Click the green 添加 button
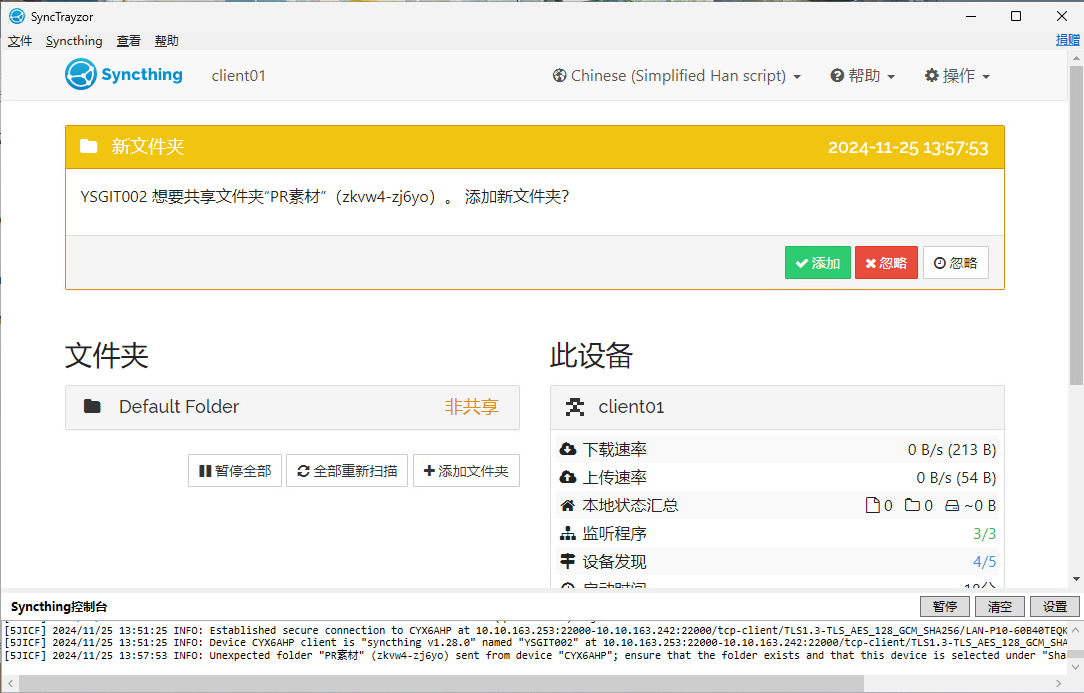Image resolution: width=1084 pixels, height=693 pixels. tap(818, 263)
